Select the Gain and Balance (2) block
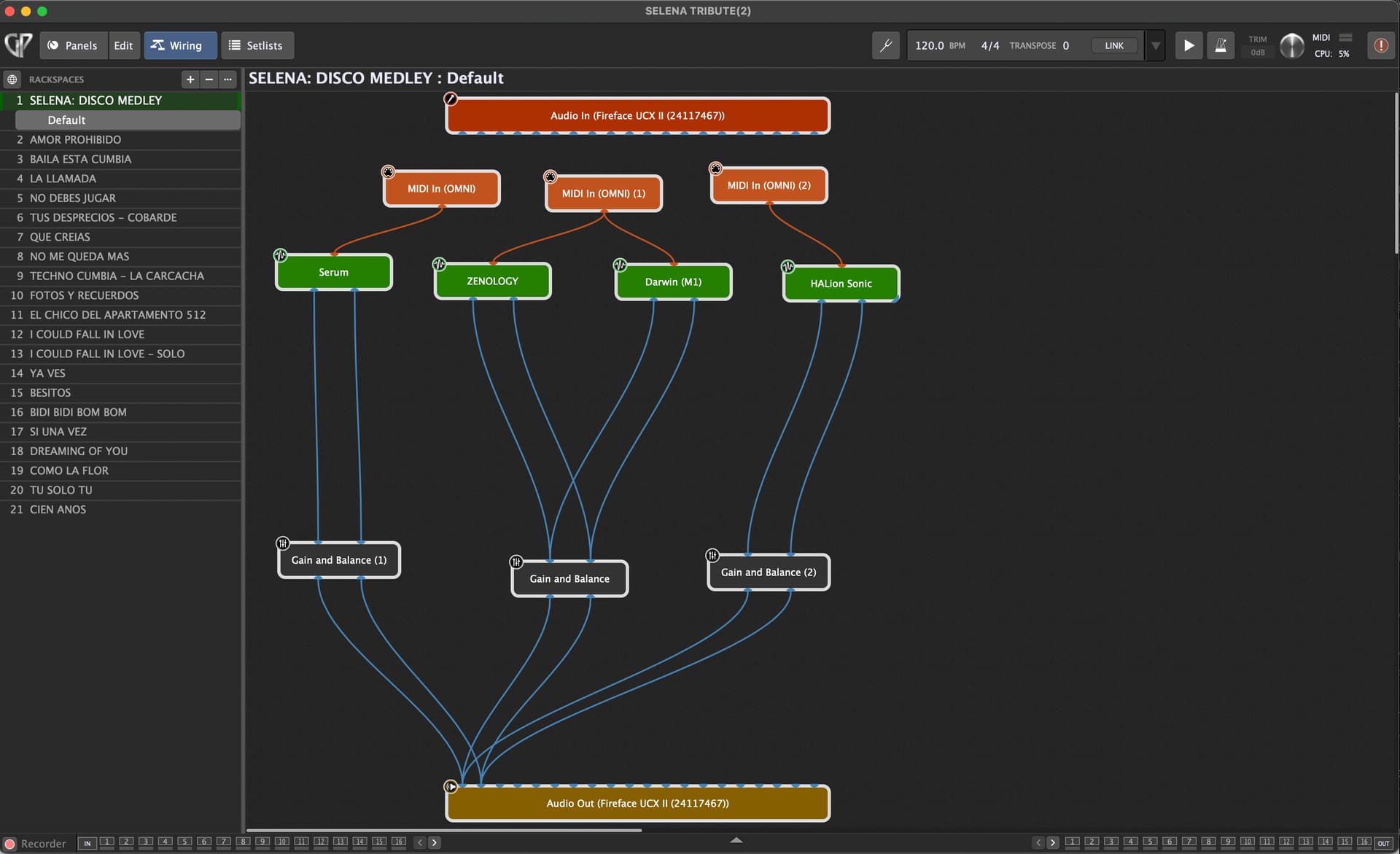Viewport: 1400px width, 854px height. pos(769,572)
